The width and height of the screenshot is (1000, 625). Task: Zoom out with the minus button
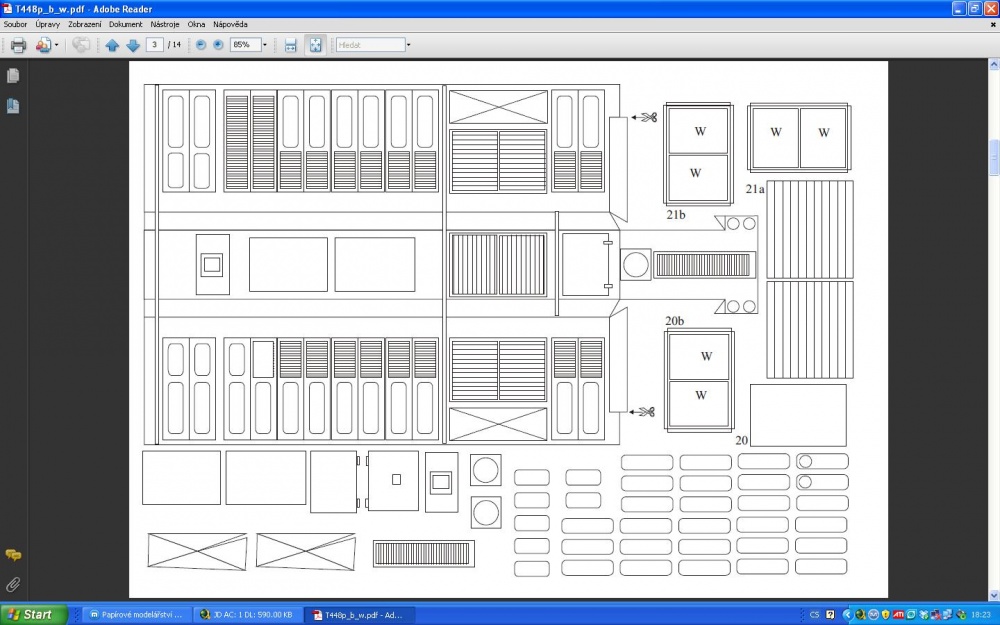tap(201, 45)
